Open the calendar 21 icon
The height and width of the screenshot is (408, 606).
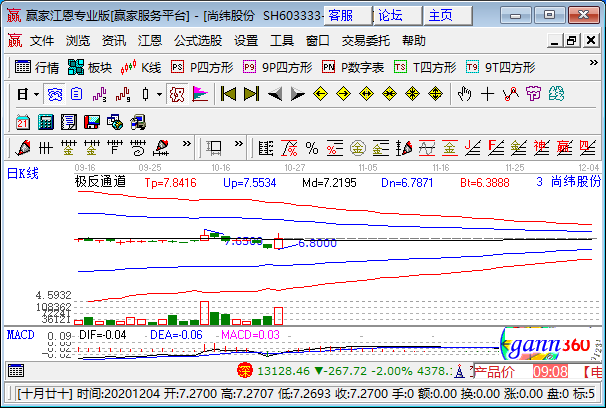(23, 122)
